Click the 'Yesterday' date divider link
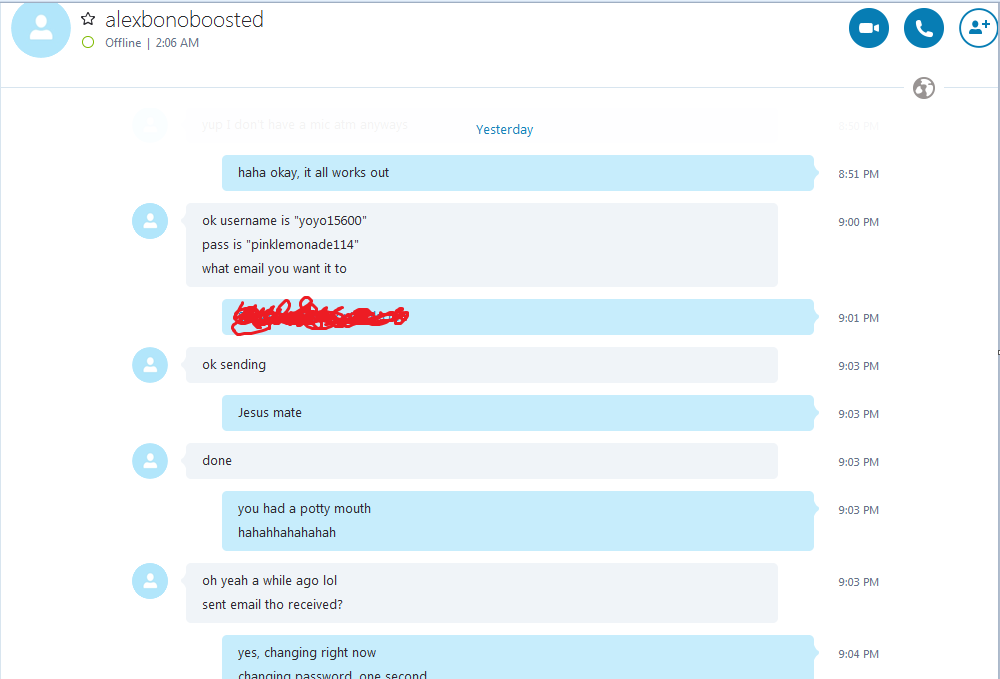1000x679 pixels. [x=504, y=129]
